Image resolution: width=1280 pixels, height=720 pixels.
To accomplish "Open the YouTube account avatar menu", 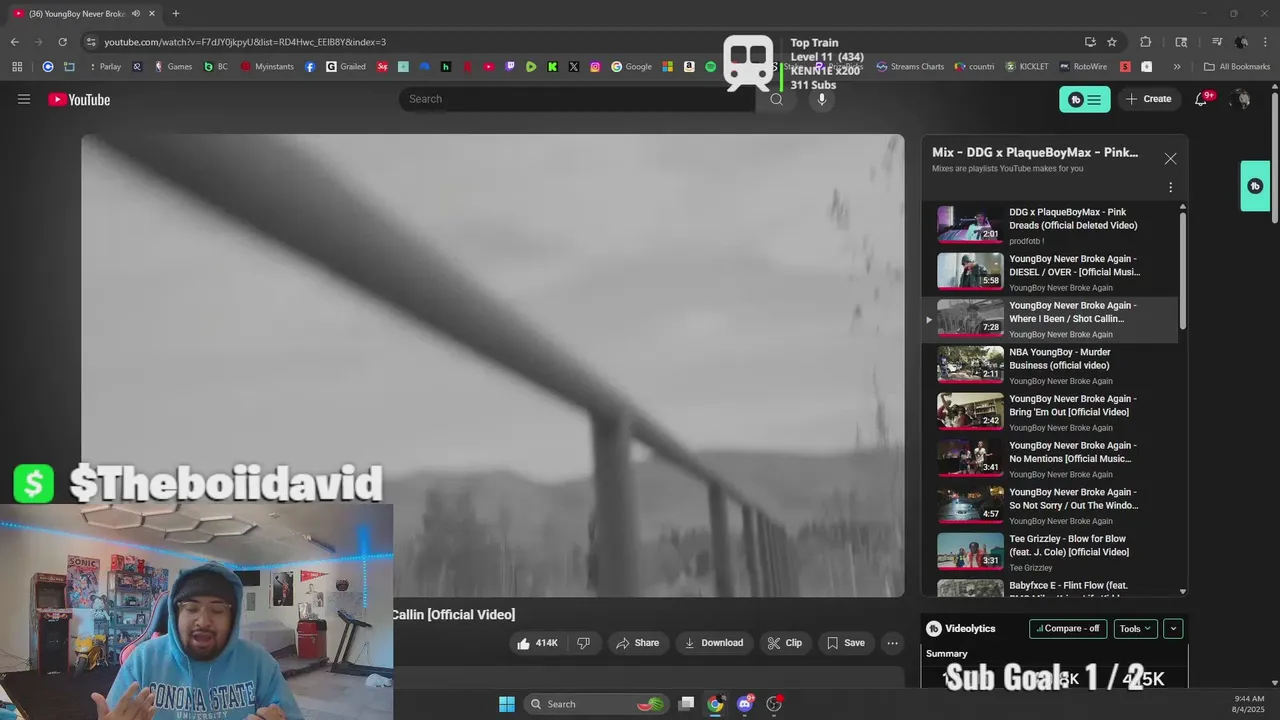I will click(x=1241, y=99).
